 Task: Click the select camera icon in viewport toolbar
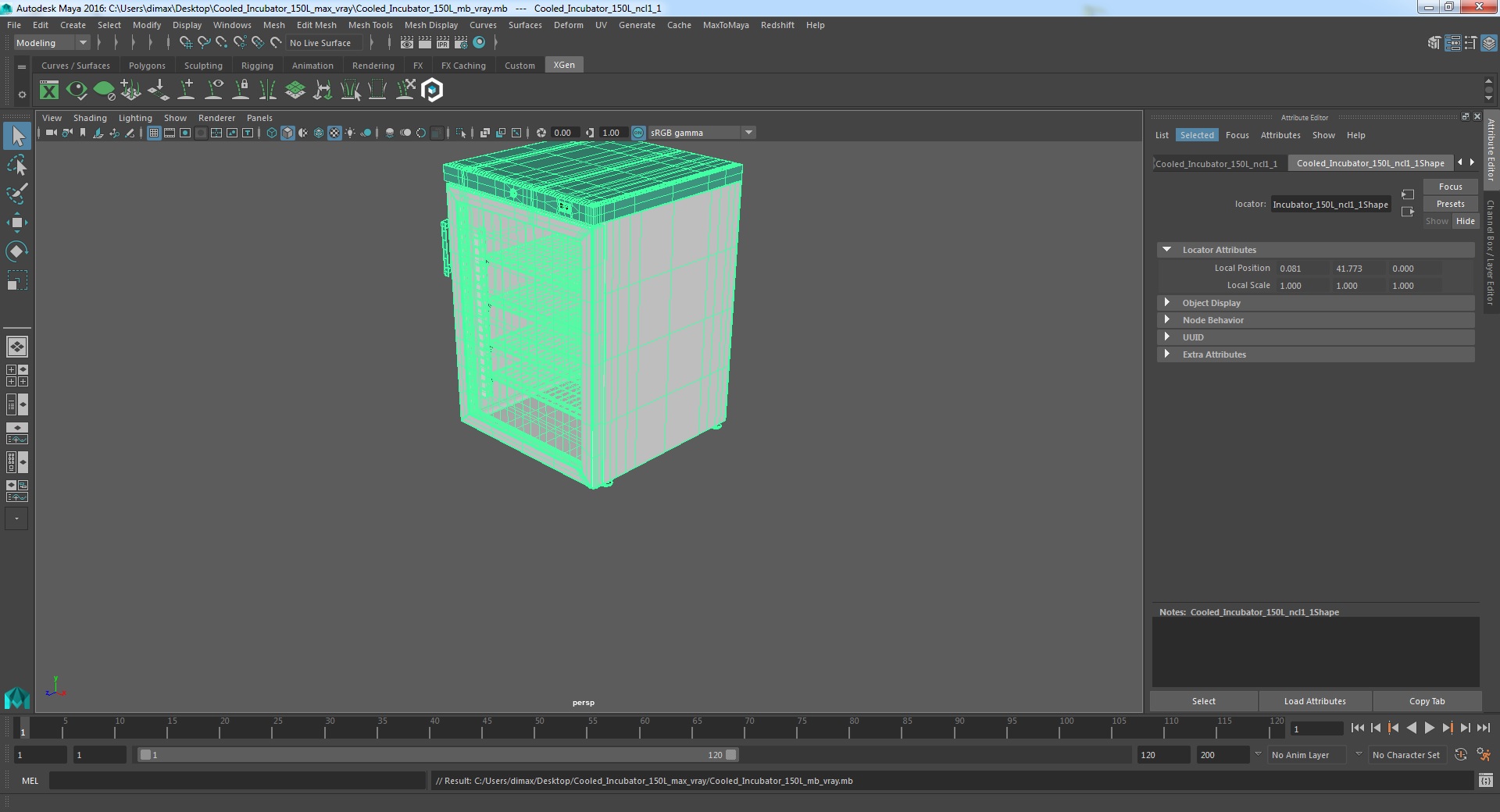(51, 133)
